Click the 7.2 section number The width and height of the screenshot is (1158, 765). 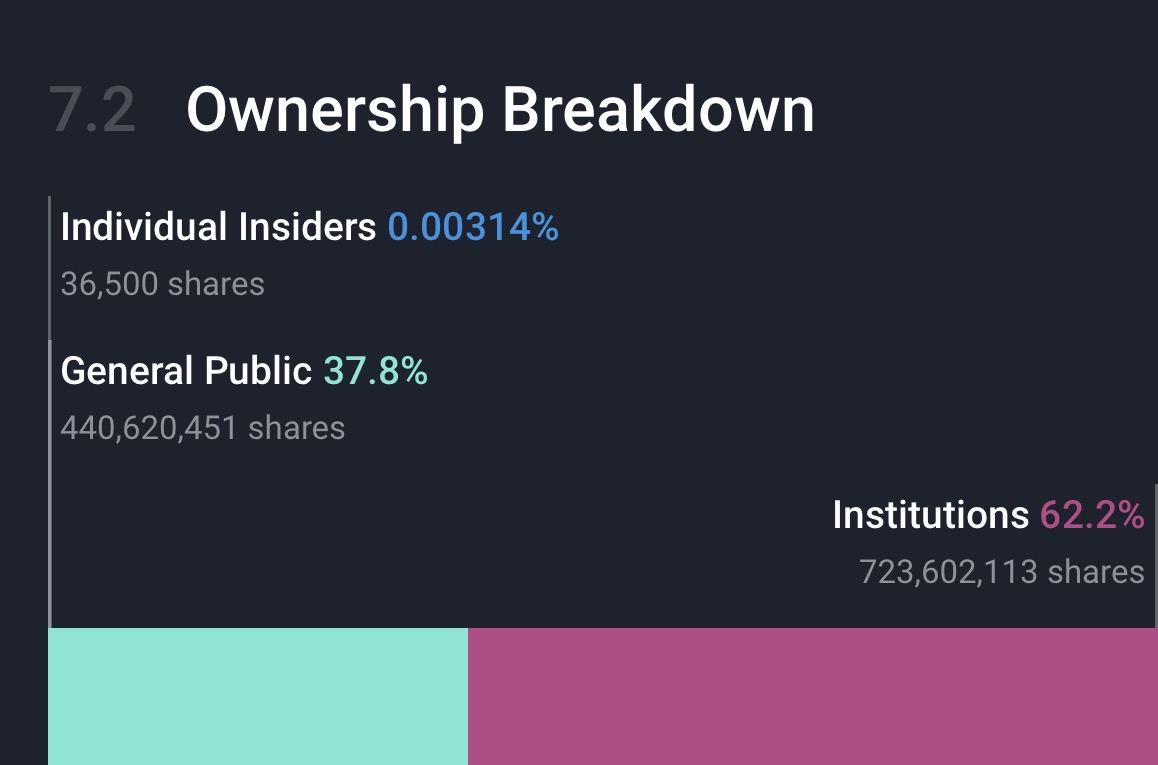(x=92, y=110)
